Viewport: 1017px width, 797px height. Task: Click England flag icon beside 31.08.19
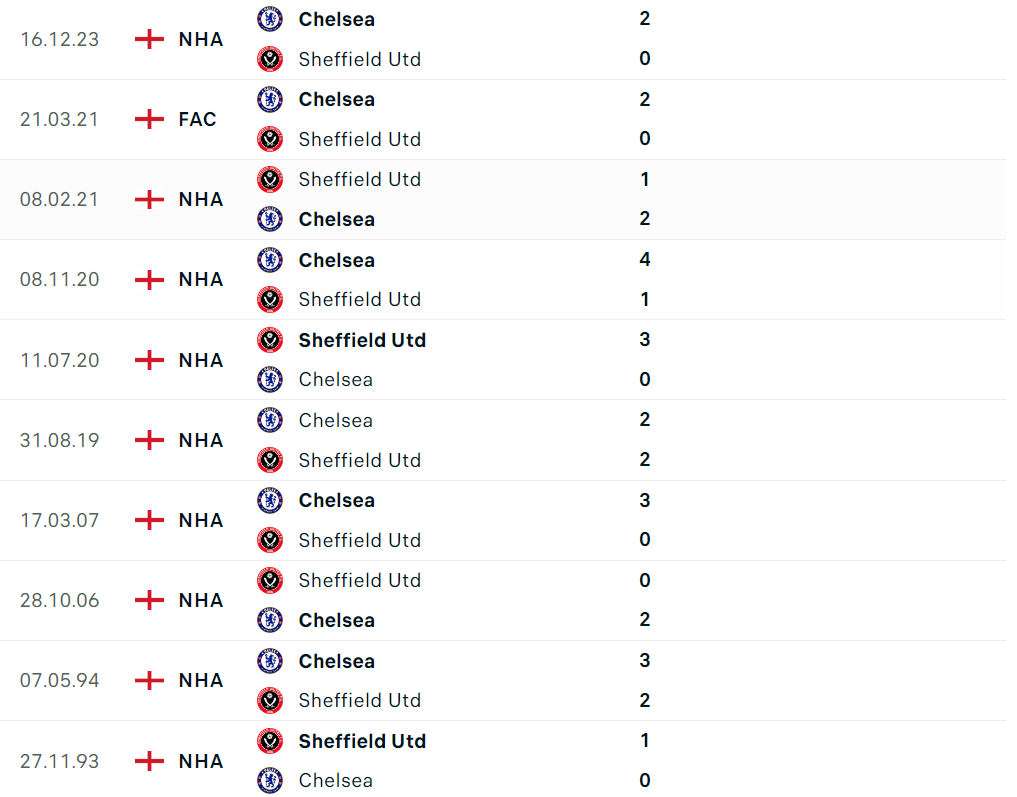coord(149,440)
